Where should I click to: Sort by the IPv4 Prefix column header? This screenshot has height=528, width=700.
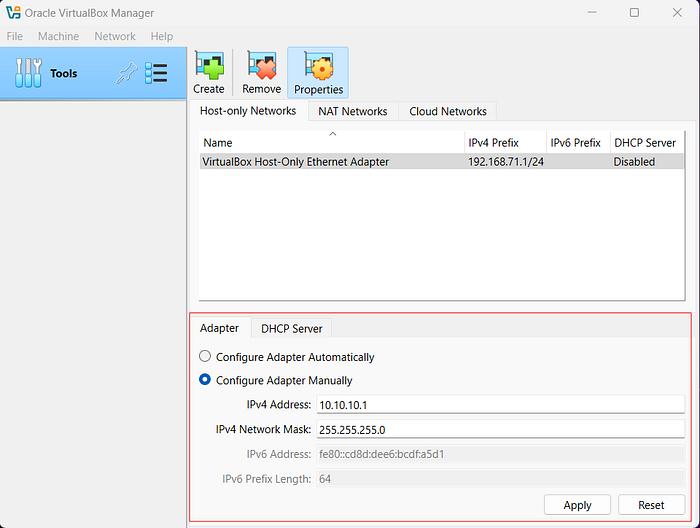coord(505,142)
